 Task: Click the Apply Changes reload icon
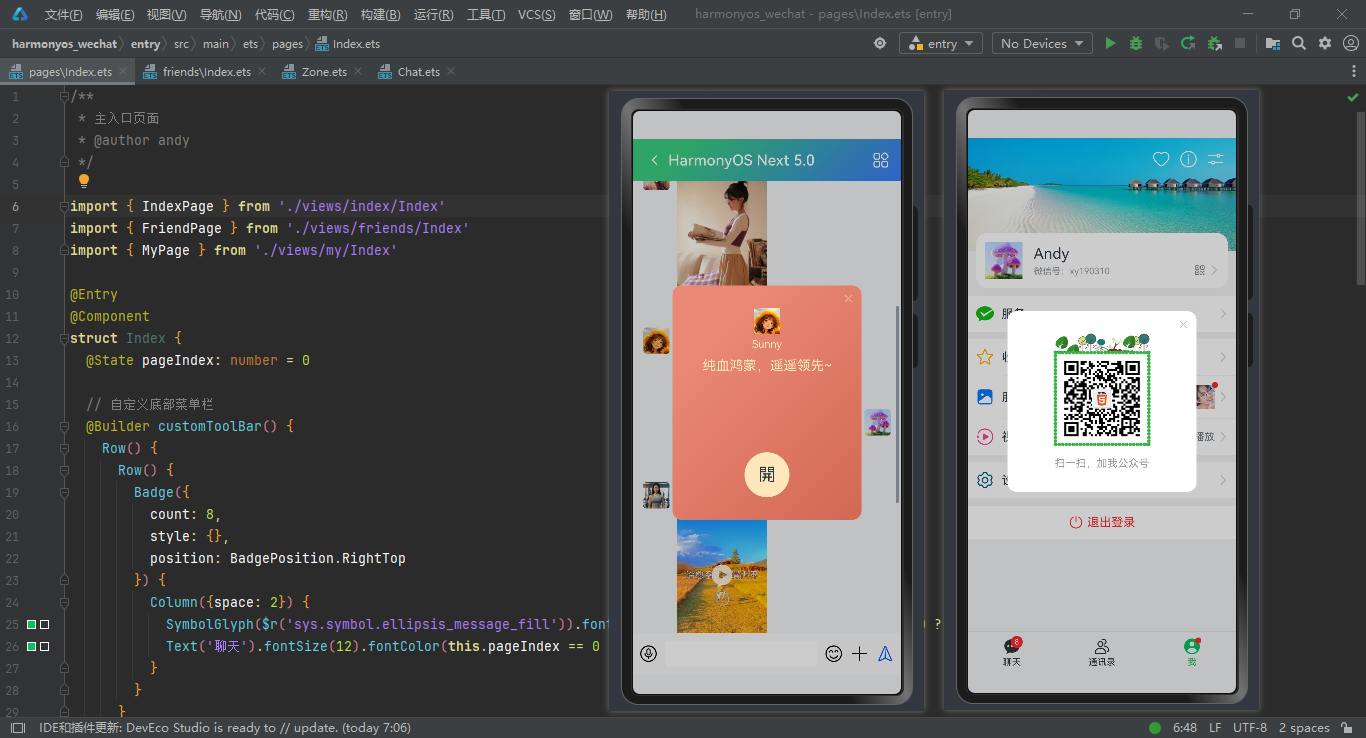tap(1188, 44)
